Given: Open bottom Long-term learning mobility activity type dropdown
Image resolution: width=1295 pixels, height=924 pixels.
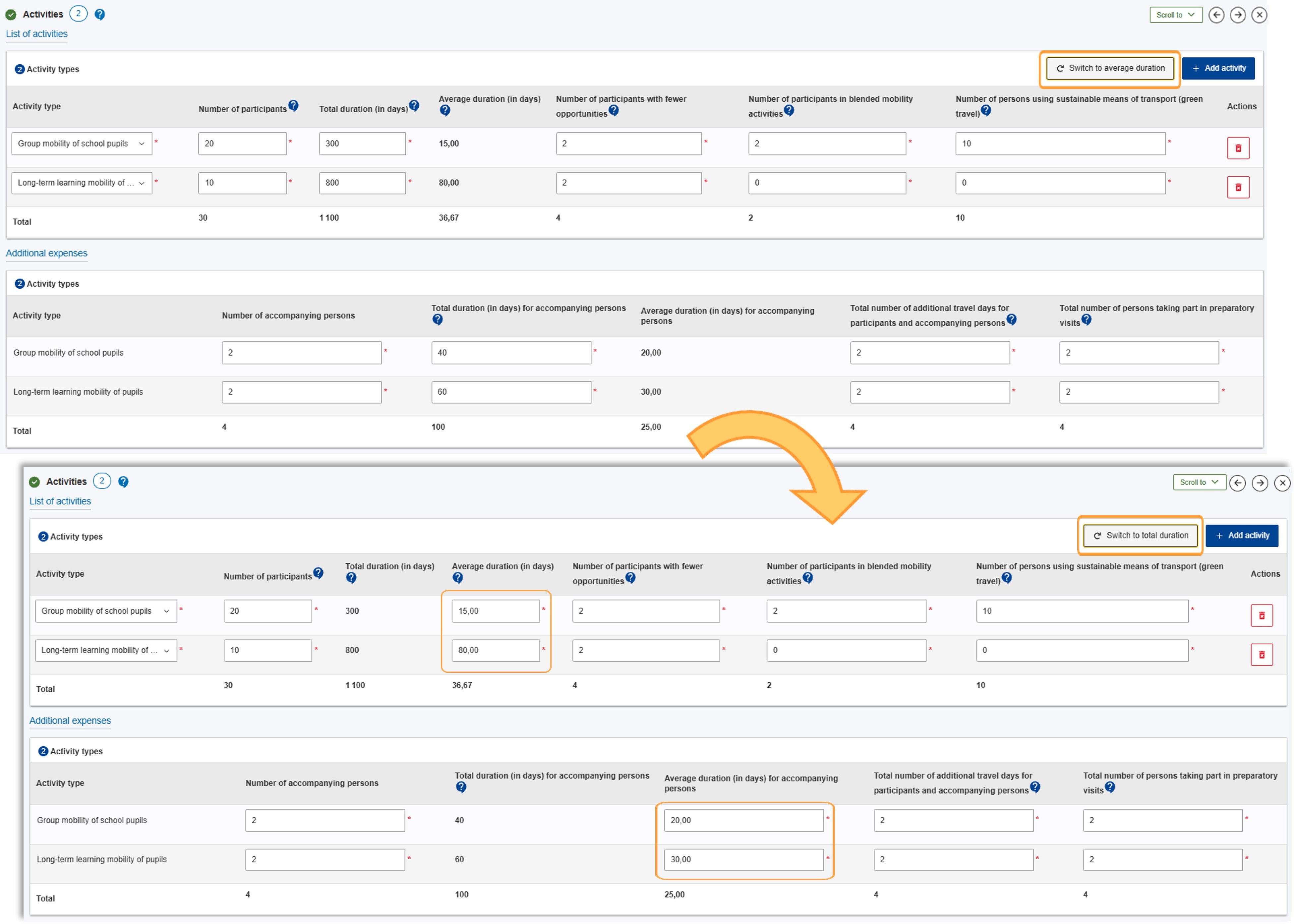Looking at the screenshot, I should tap(105, 650).
